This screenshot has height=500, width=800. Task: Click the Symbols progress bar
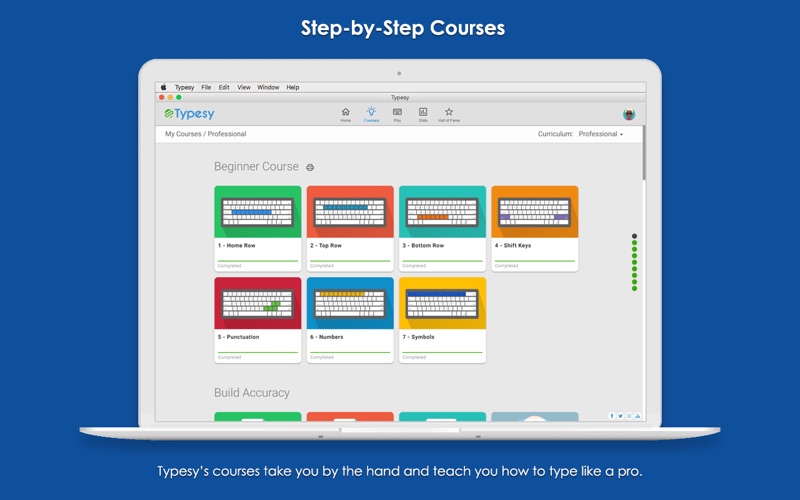coord(442,353)
